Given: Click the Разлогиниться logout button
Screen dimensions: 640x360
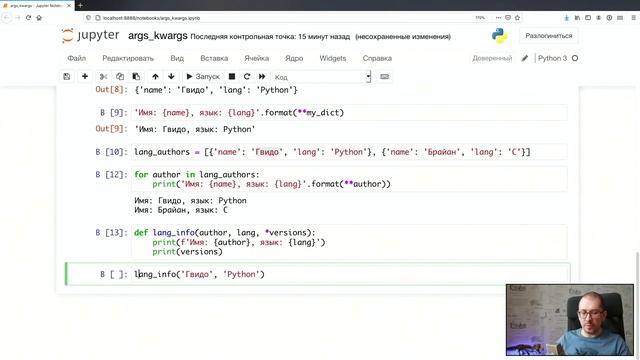Looking at the screenshot, I should click(549, 36).
